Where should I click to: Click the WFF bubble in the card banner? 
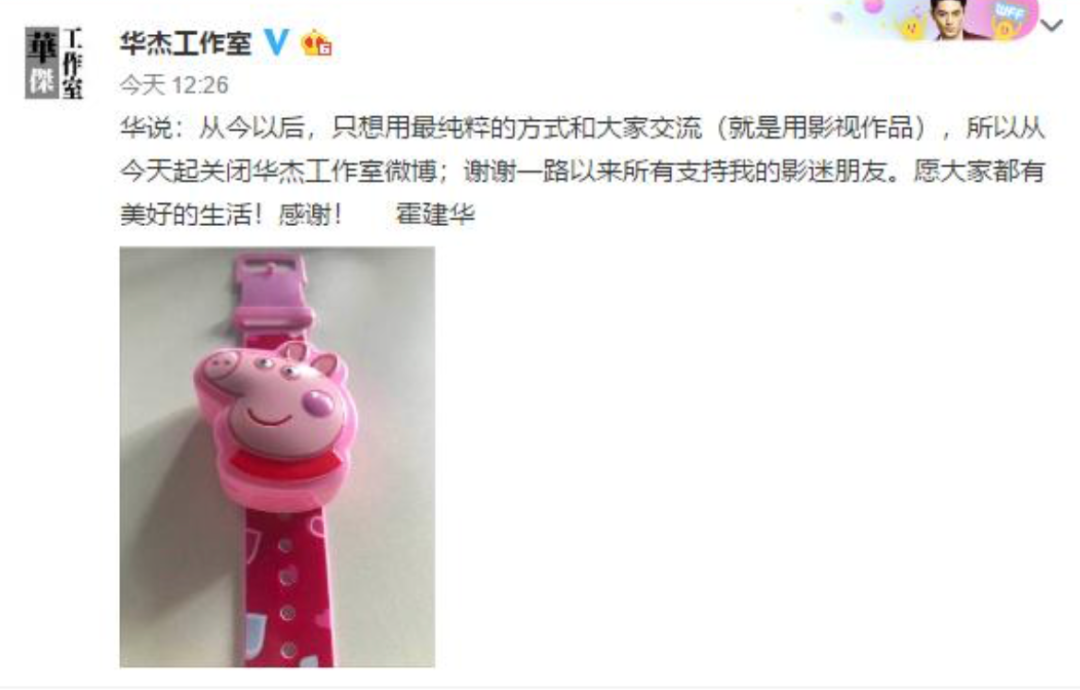click(x=1011, y=12)
